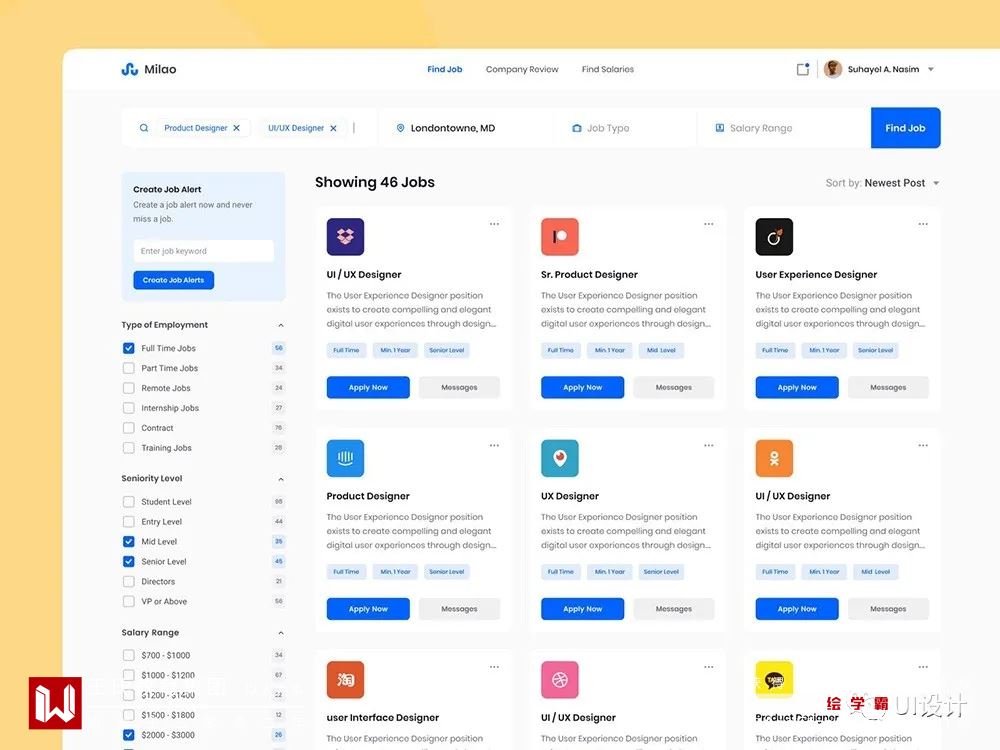Screen dimensions: 1000x750
Task: Switch to the Find Salaries tab
Action: 608,69
